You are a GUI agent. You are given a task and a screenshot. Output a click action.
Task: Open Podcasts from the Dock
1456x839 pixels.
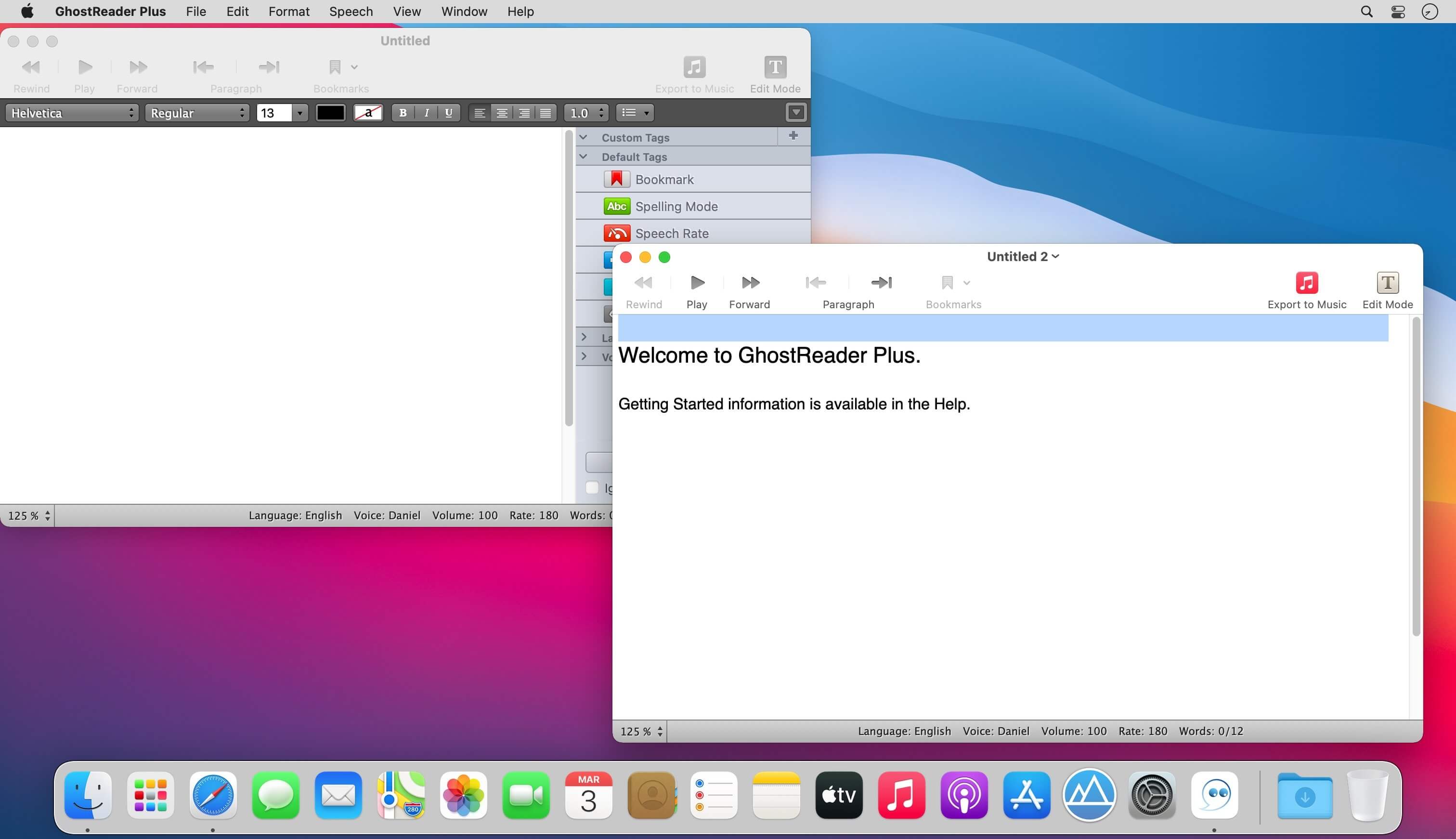[x=964, y=795]
